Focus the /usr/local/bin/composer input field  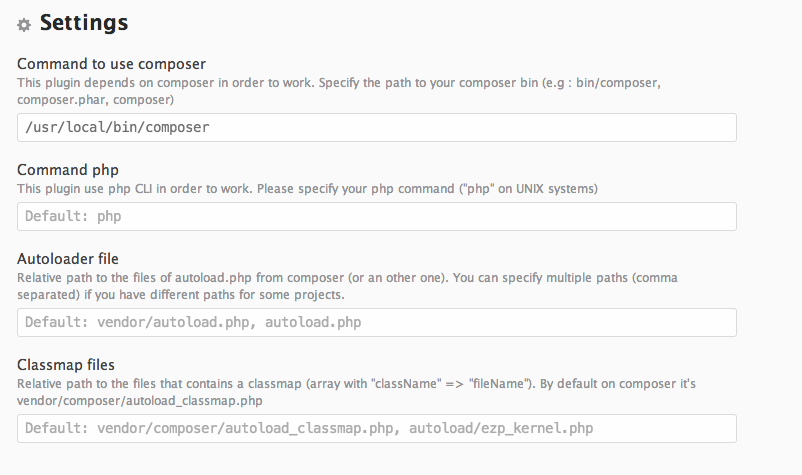376,127
